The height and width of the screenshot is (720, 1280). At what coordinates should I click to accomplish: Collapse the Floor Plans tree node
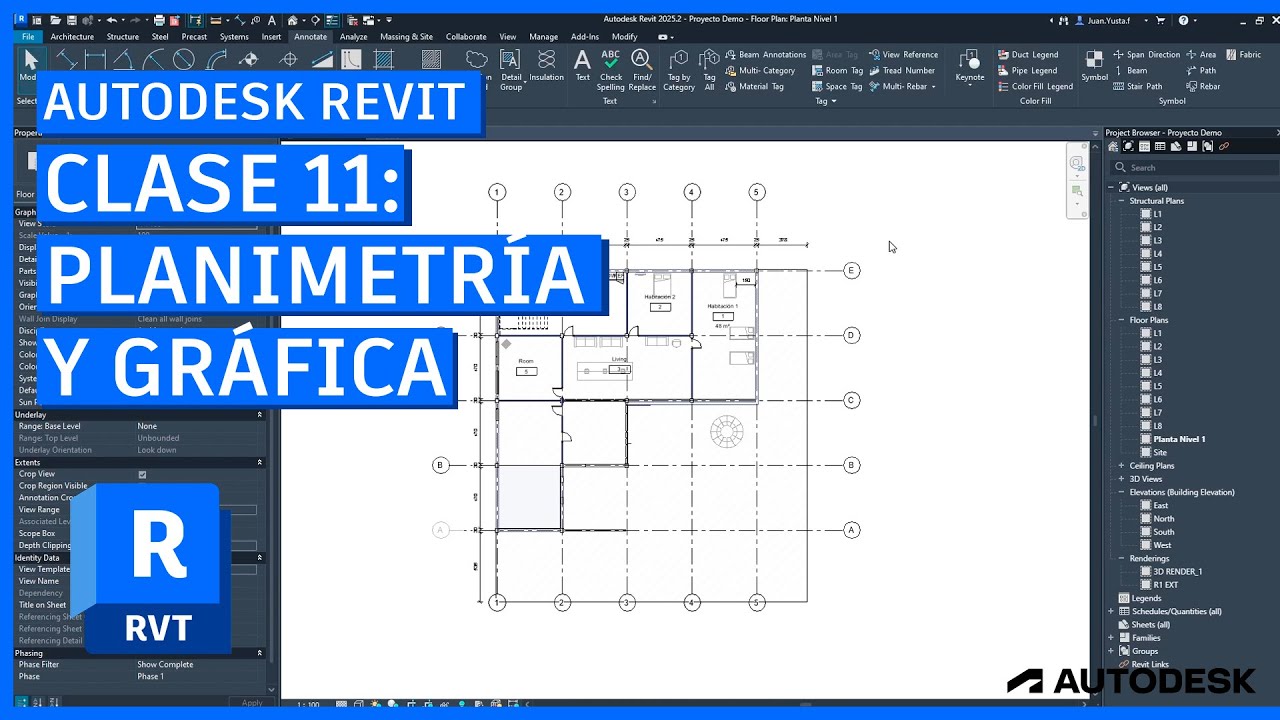coord(1121,320)
